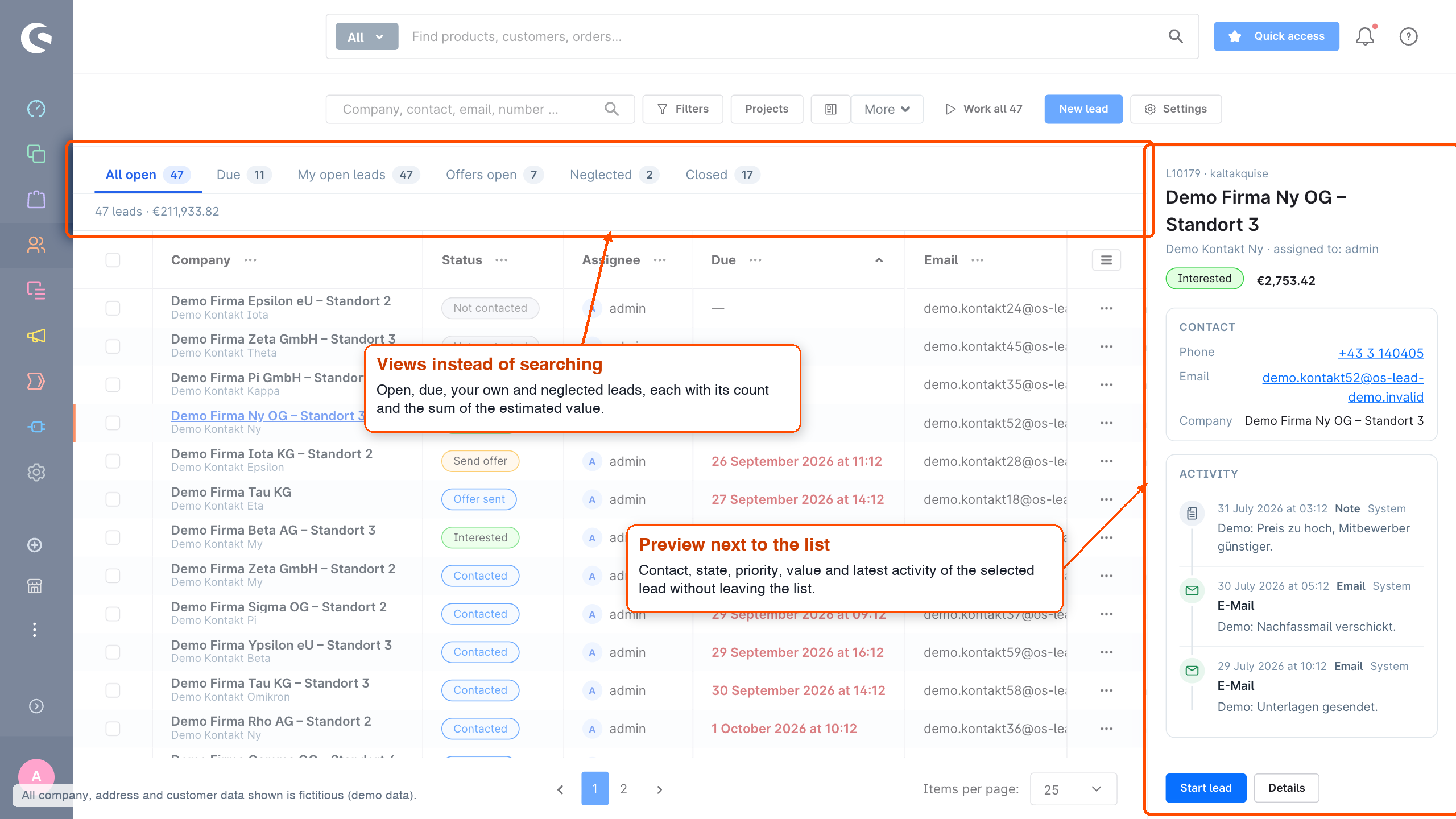
Task: Open the Orders shopping bag sidebar icon
Action: pos(36,199)
